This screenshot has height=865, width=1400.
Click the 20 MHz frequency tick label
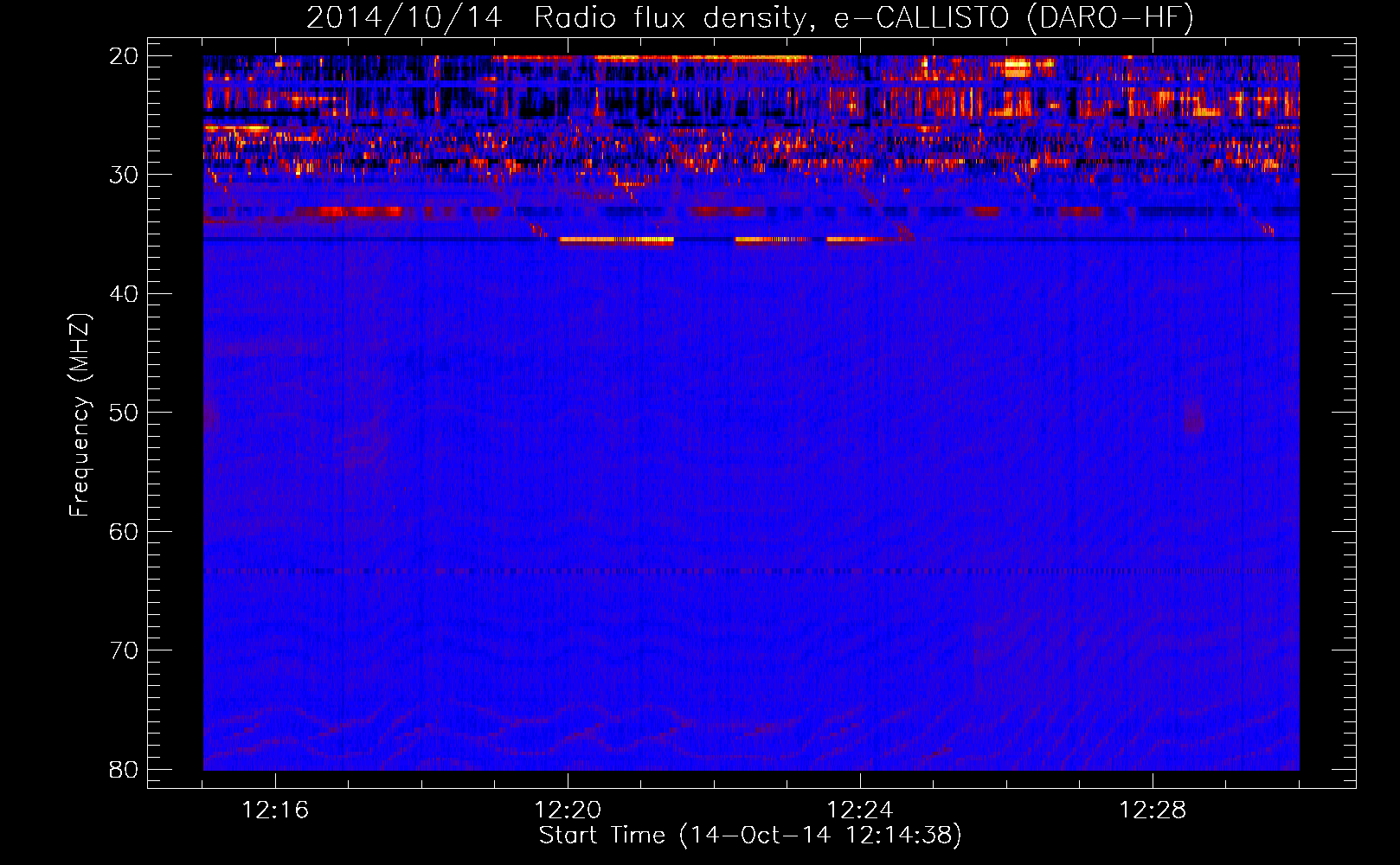(x=124, y=56)
